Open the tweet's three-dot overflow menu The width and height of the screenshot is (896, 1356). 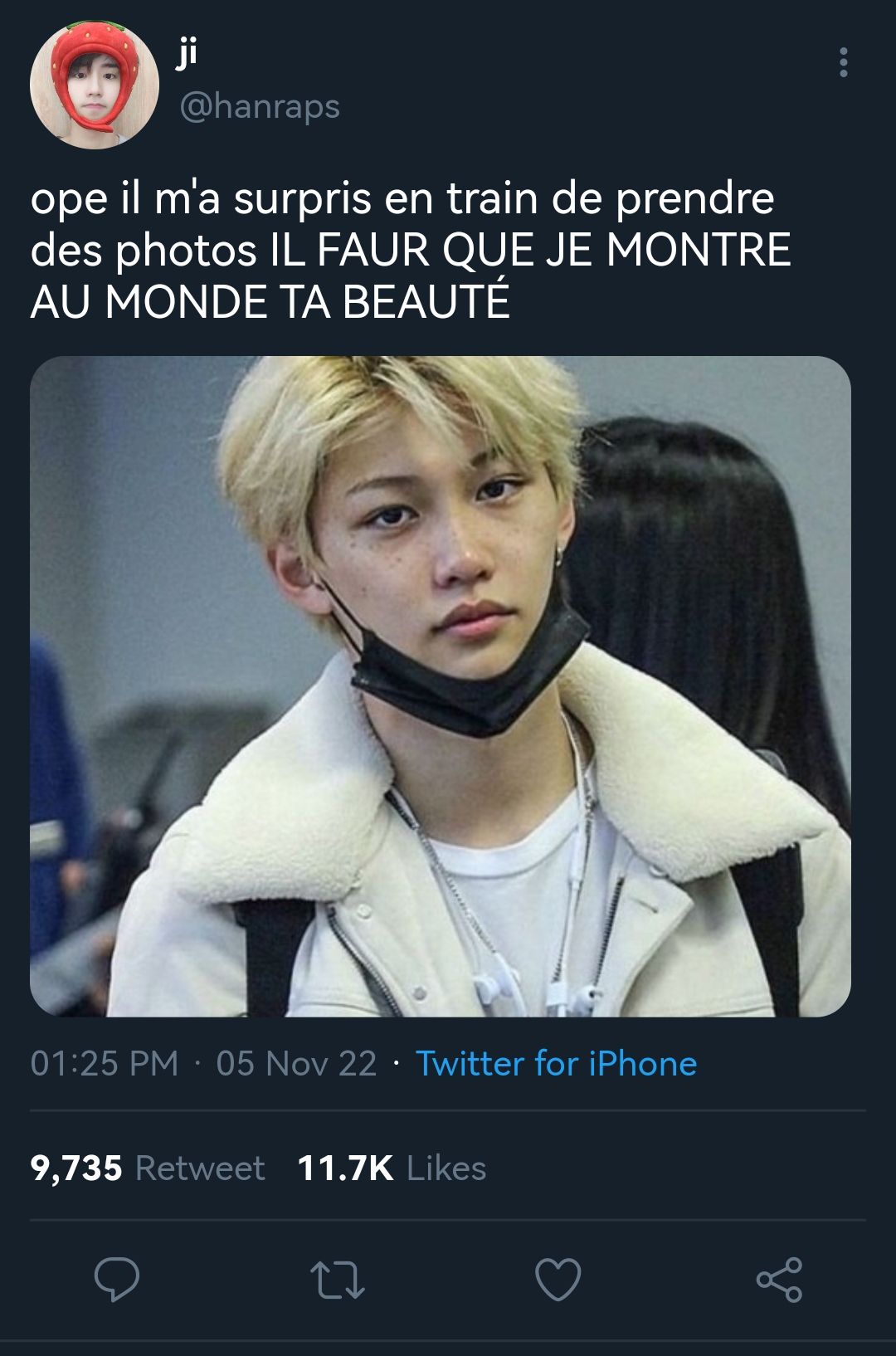843,62
